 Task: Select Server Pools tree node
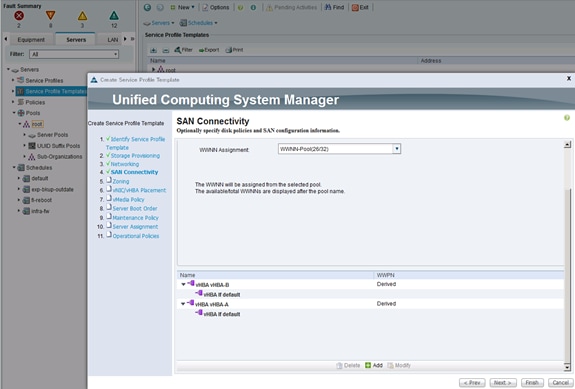pyautogui.click(x=52, y=135)
